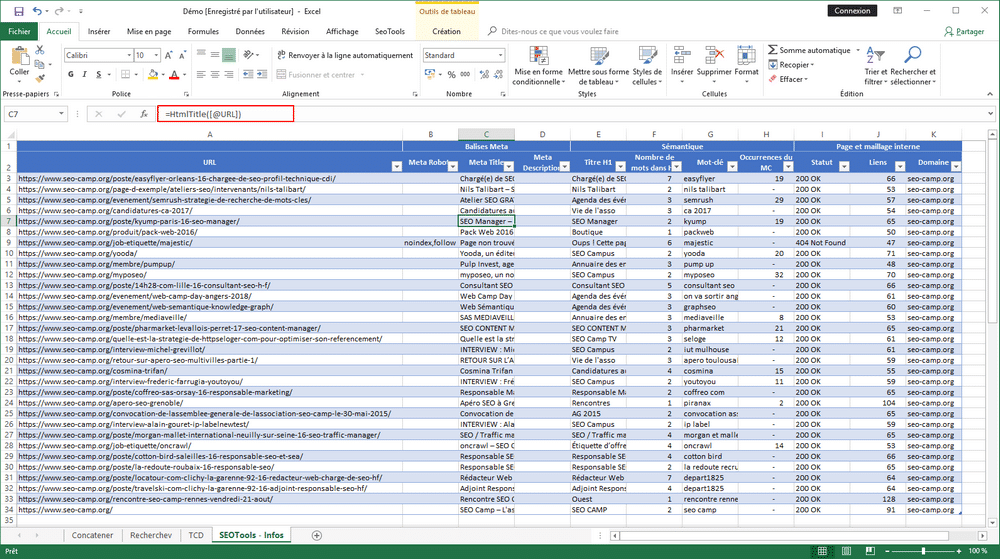1000x559 pixels.
Task: Add a new sheet with plus icon
Action: click(x=316, y=535)
